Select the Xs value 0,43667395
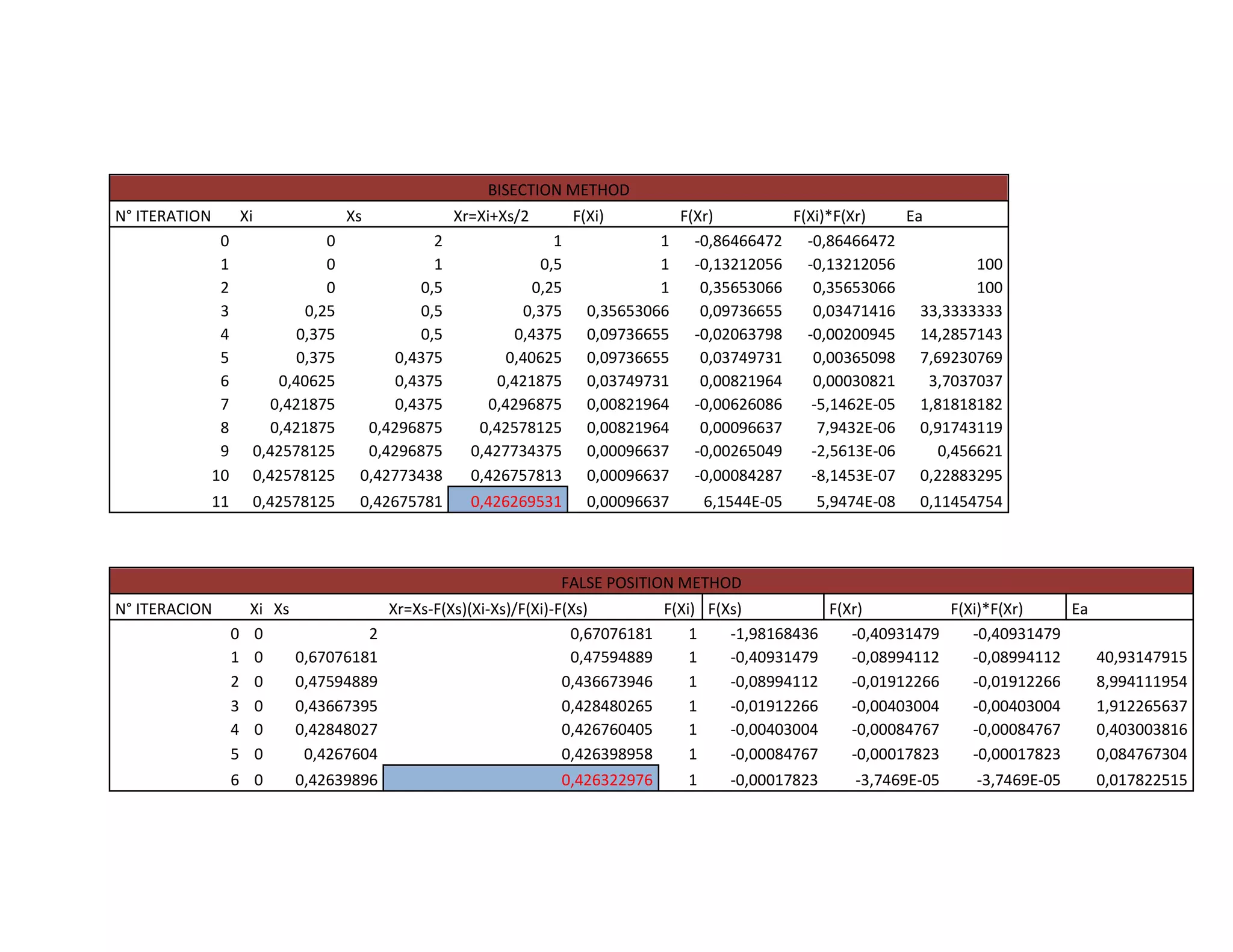 click(336, 706)
